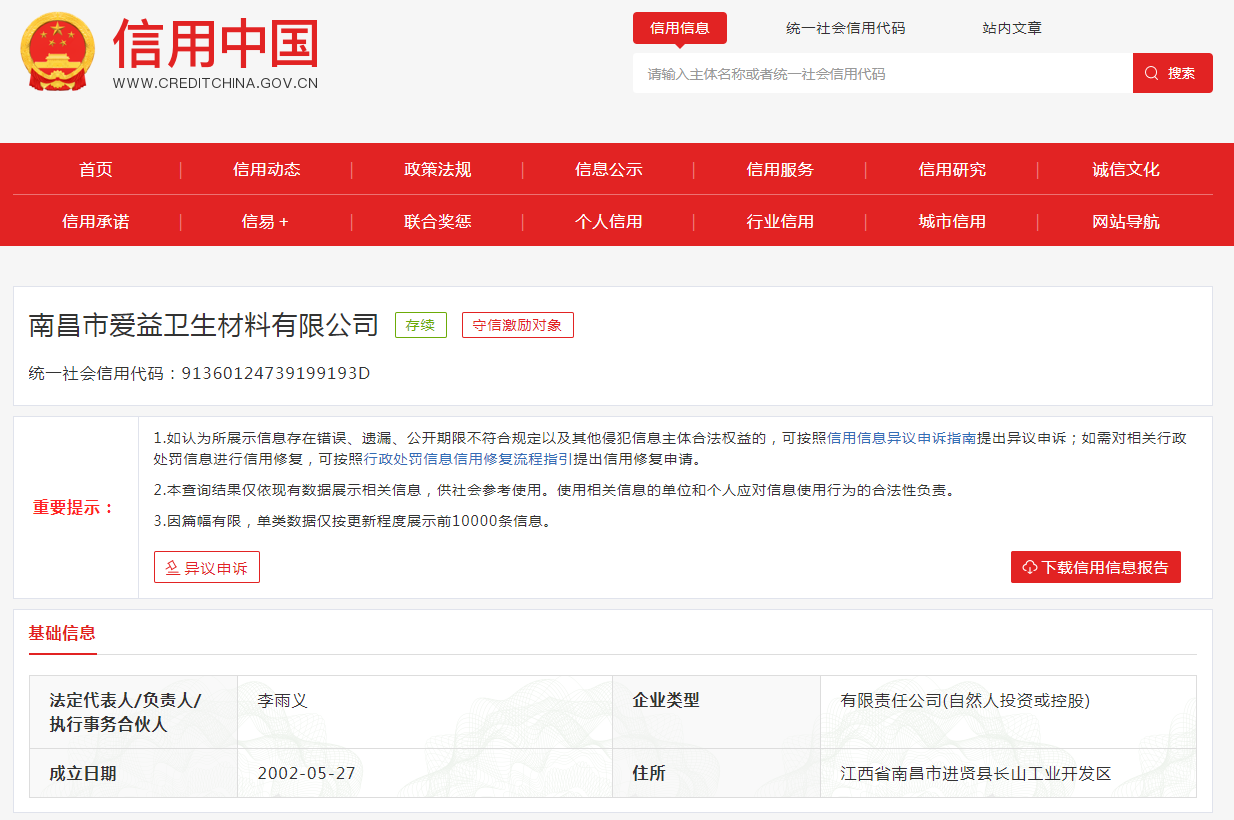
Task: Click address 江西省南昌市进贤县长山工业开发区
Action: point(976,773)
